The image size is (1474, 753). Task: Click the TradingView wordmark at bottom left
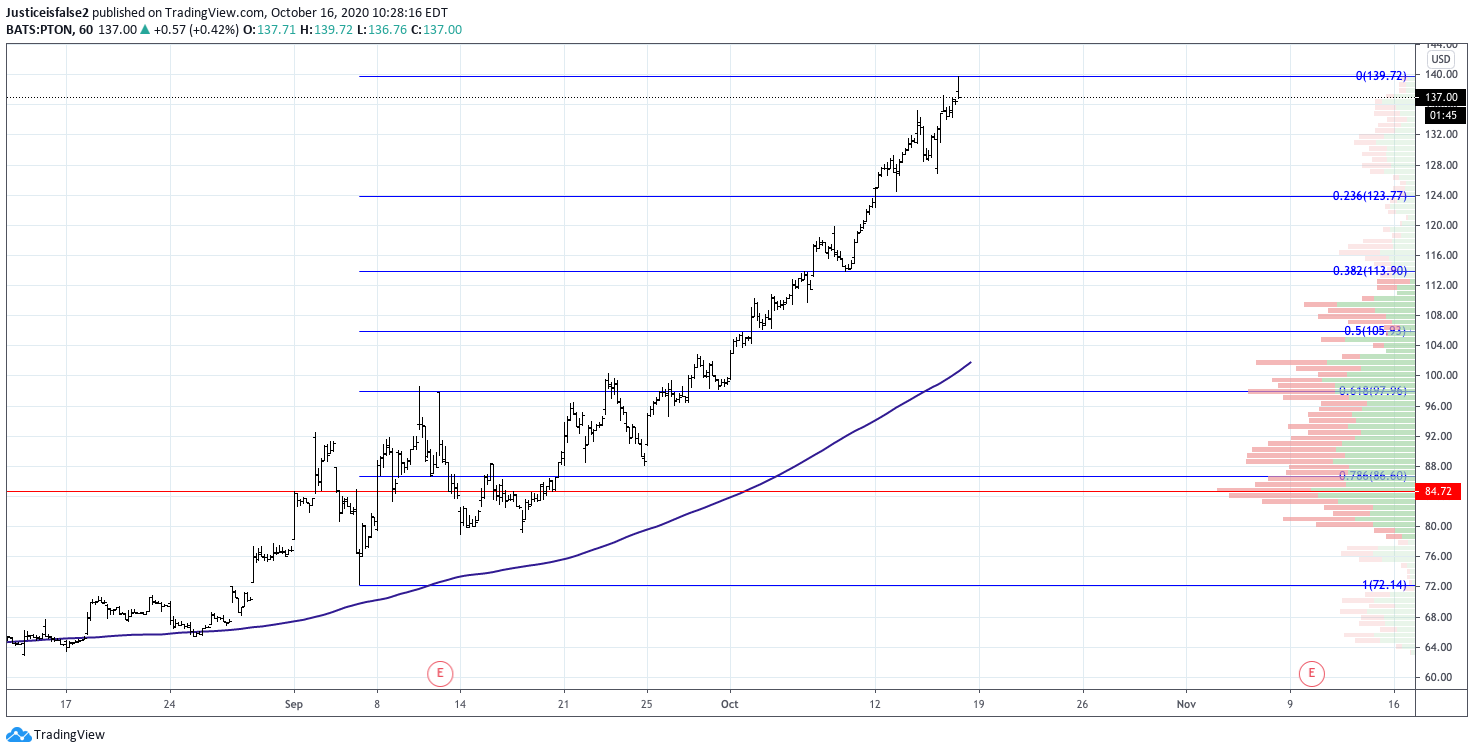point(69,735)
